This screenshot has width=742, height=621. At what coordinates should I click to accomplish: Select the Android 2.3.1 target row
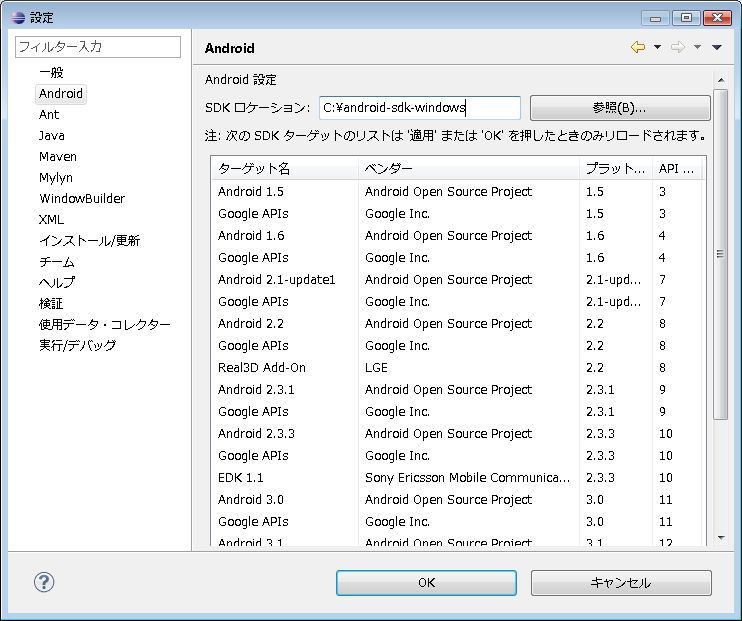pyautogui.click(x=458, y=390)
